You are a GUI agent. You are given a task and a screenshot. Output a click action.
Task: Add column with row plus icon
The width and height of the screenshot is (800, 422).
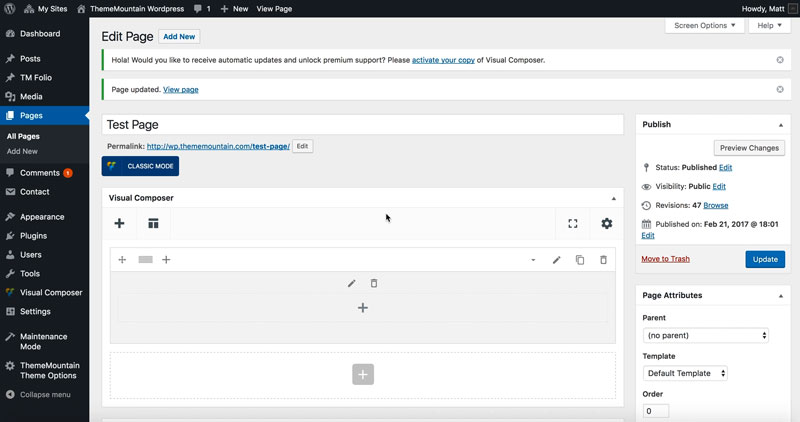(x=166, y=260)
